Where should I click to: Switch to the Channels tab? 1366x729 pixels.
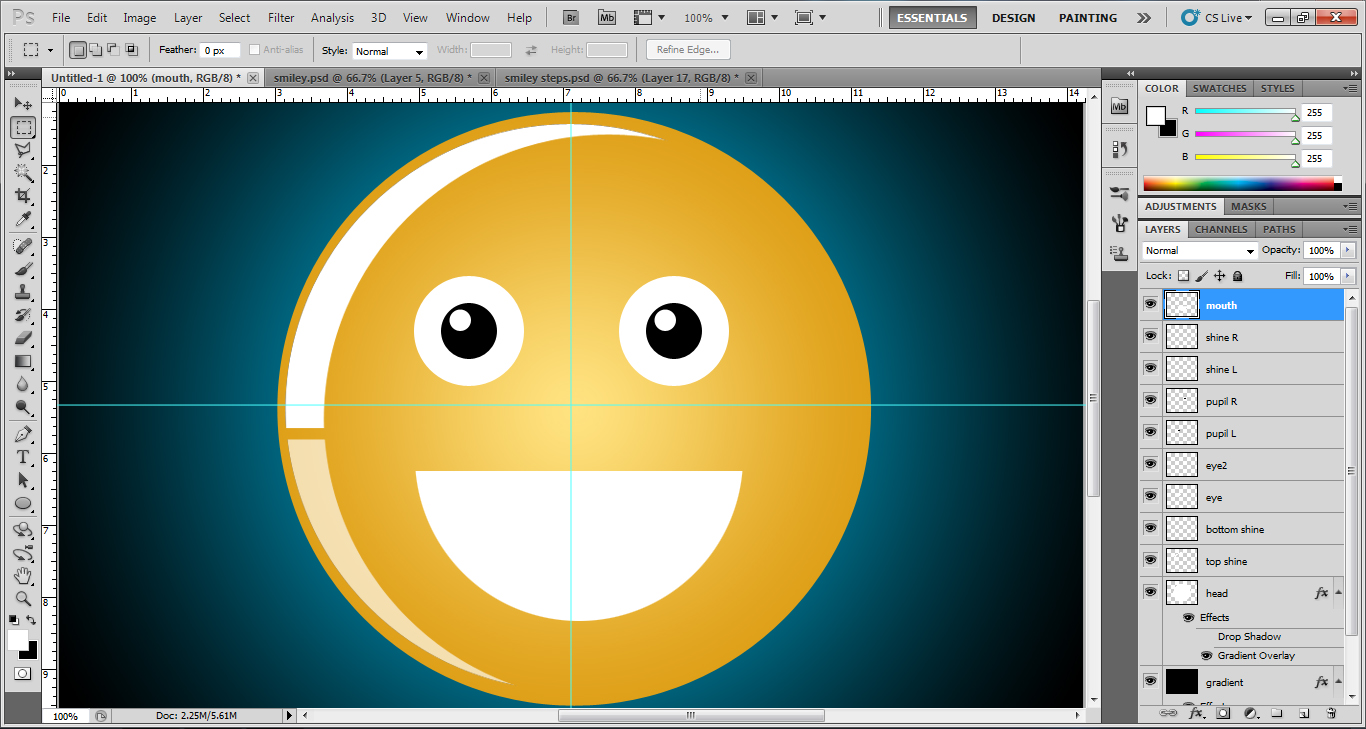point(1220,229)
